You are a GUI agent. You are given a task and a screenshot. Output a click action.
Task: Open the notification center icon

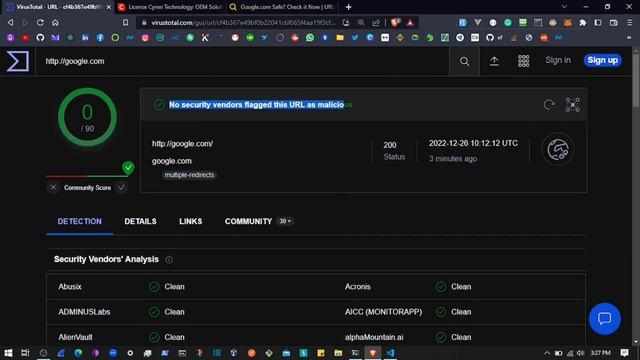[624, 353]
